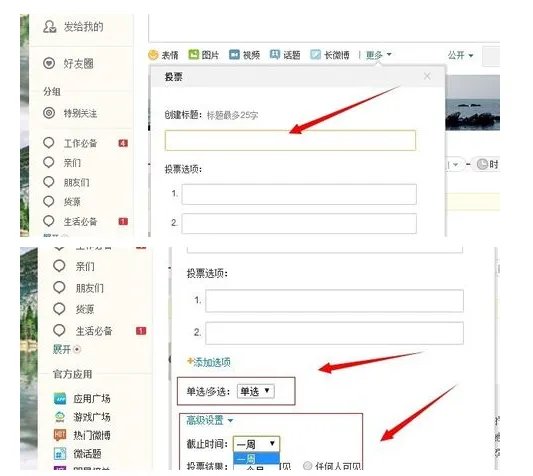Select 生活必备 group in the lower screenshot
This screenshot has width=533, height=476.
pos(83,330)
